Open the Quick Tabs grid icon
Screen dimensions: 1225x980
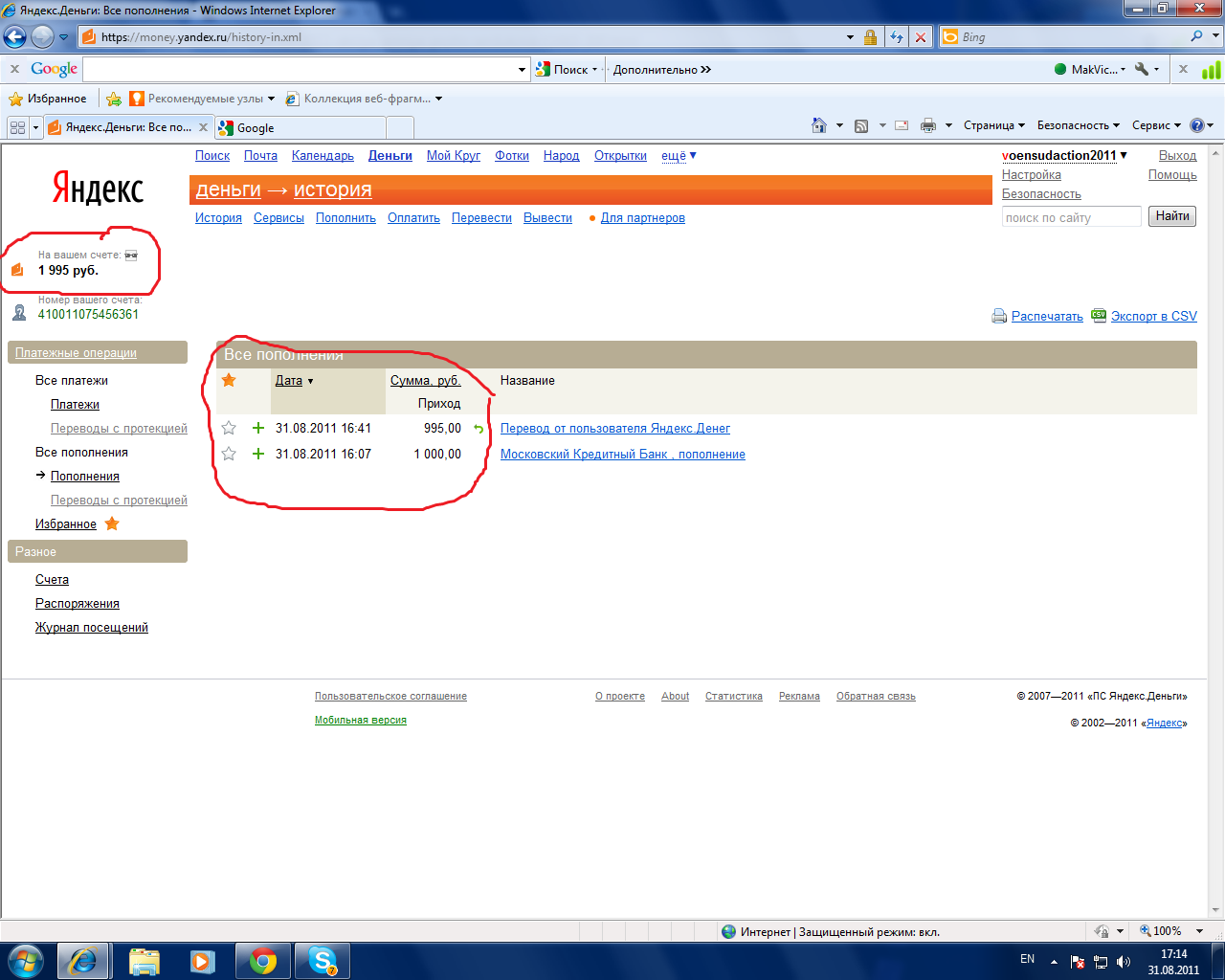17,127
